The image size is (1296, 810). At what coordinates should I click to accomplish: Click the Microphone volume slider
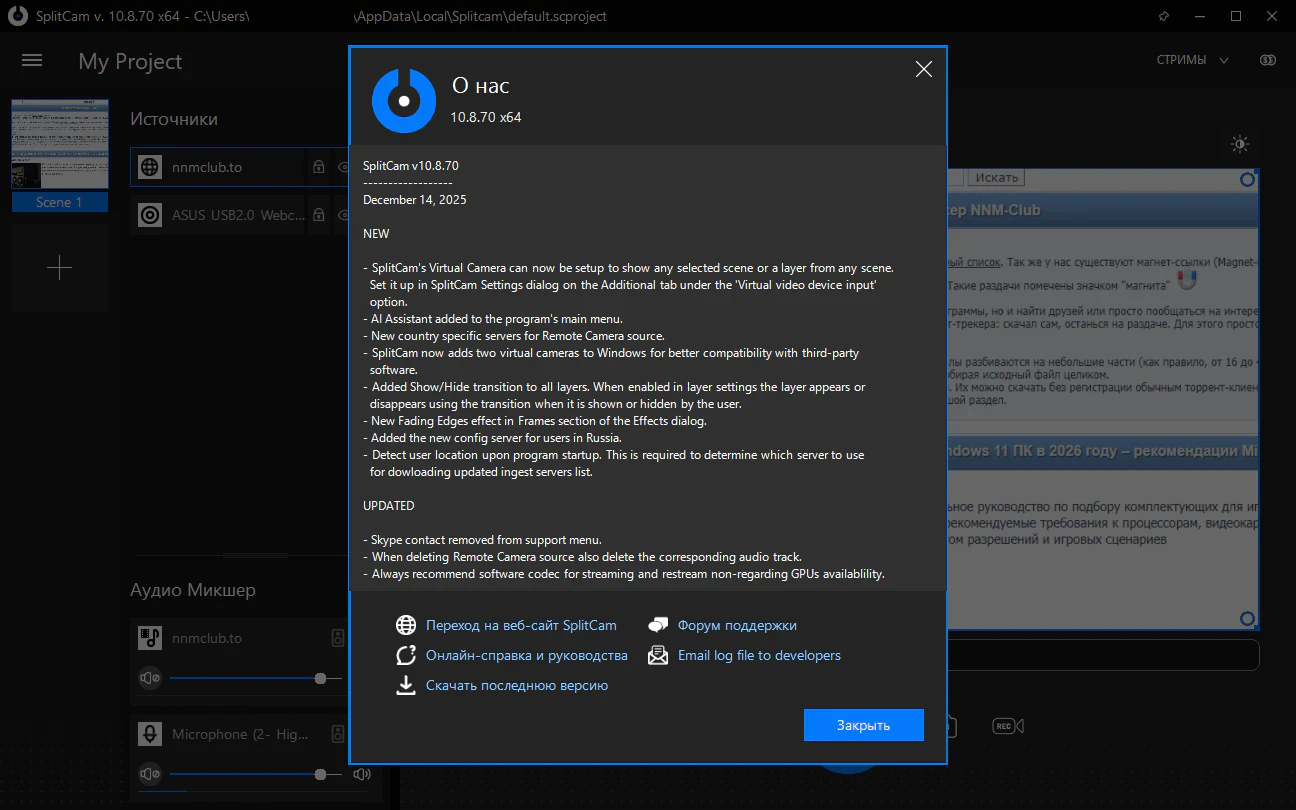tap(256, 774)
